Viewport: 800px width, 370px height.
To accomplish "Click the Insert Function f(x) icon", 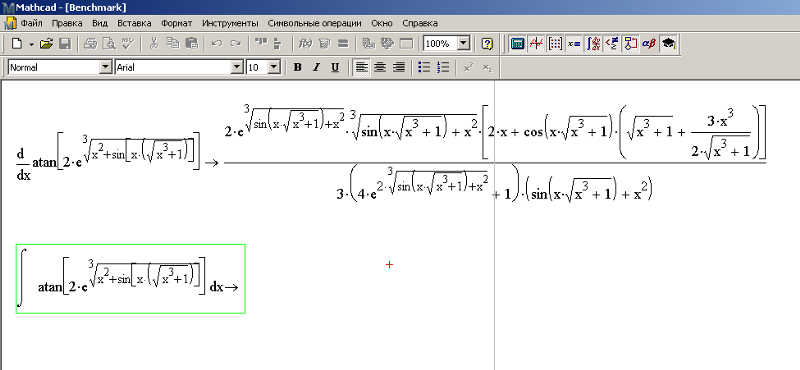I will [305, 44].
